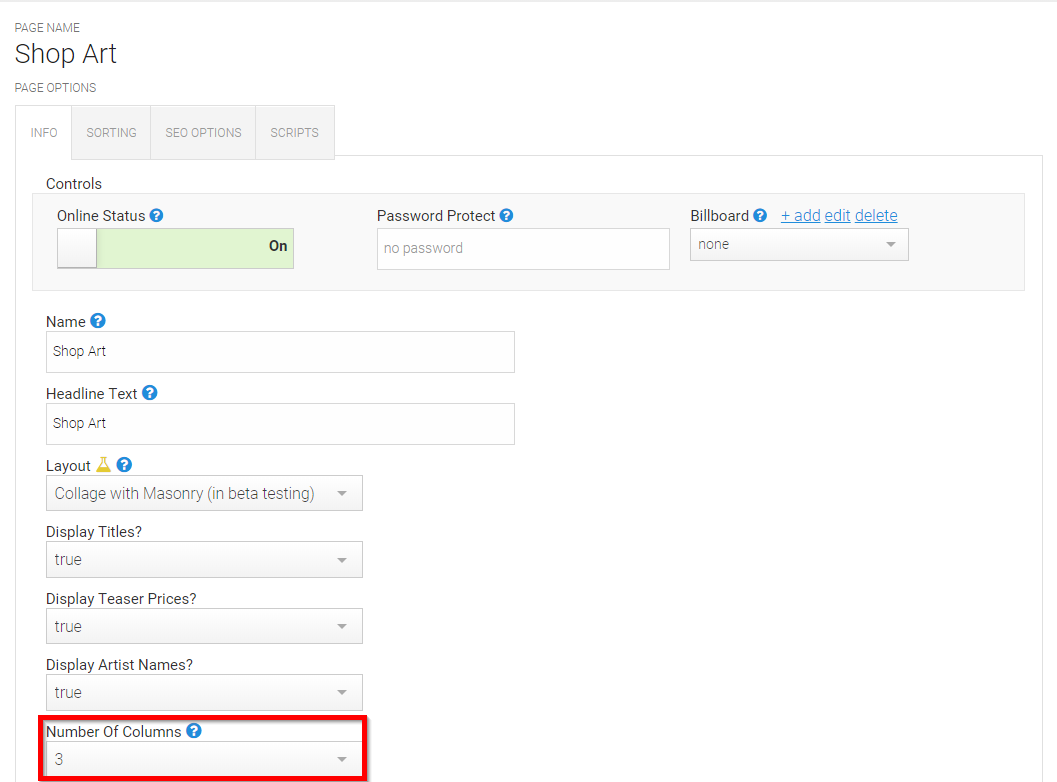Open the Number Of Columns dropdown
Image resolution: width=1057 pixels, height=782 pixels.
pos(204,759)
